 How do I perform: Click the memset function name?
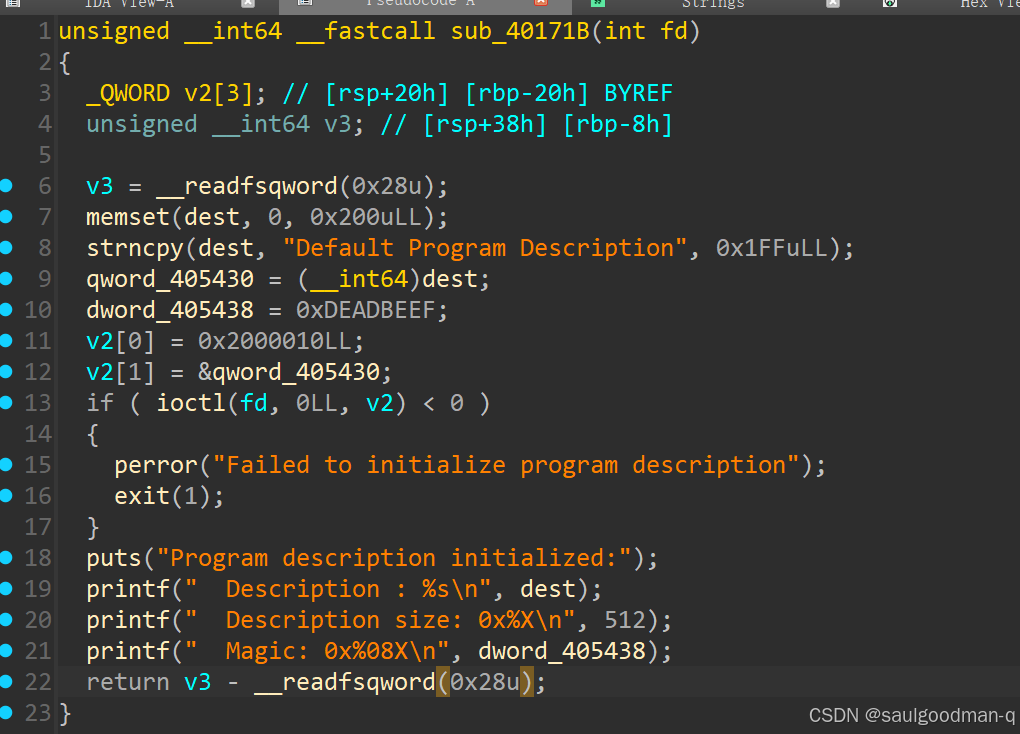click(x=128, y=217)
